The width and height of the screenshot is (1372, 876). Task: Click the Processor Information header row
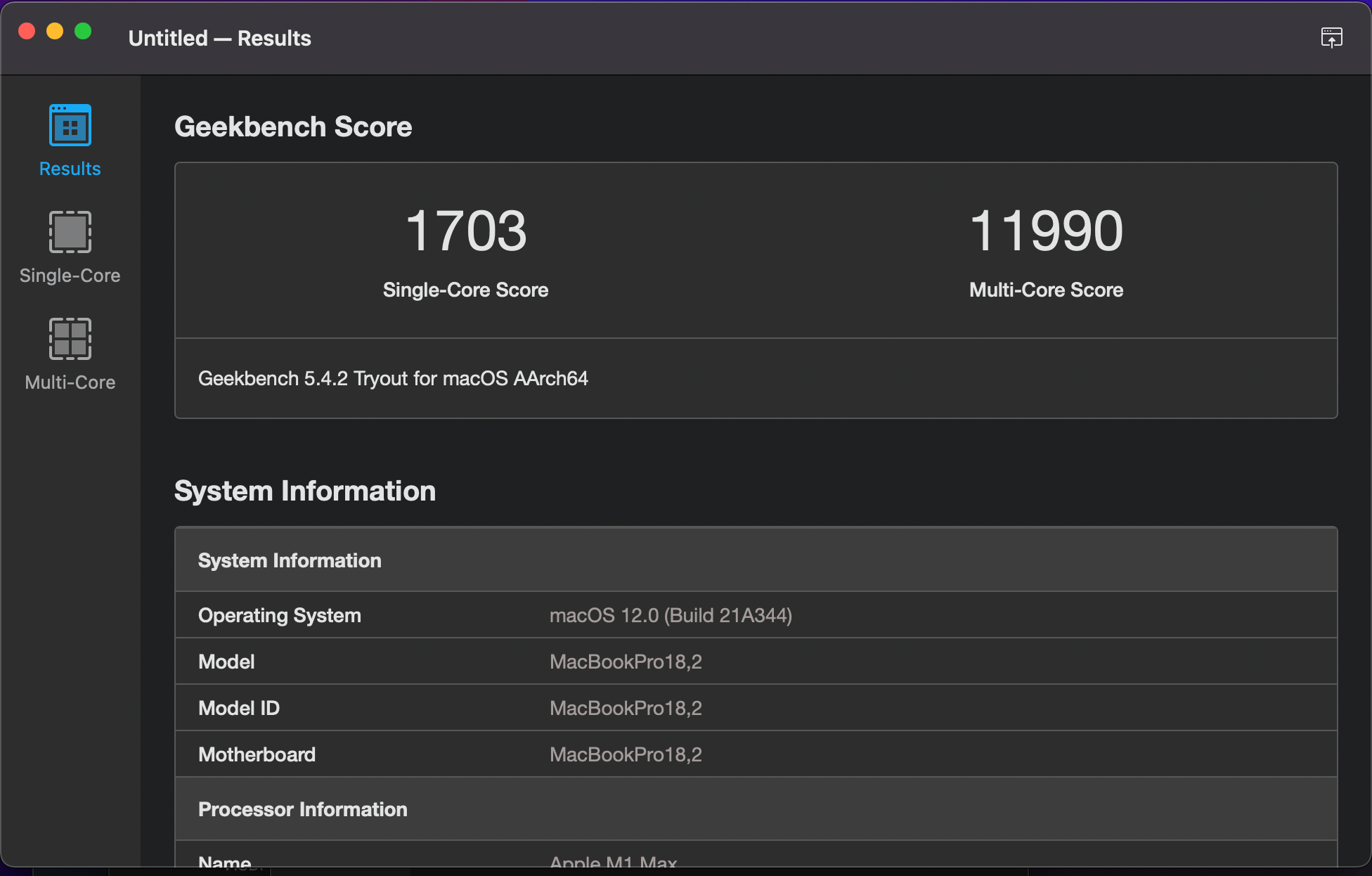point(756,809)
